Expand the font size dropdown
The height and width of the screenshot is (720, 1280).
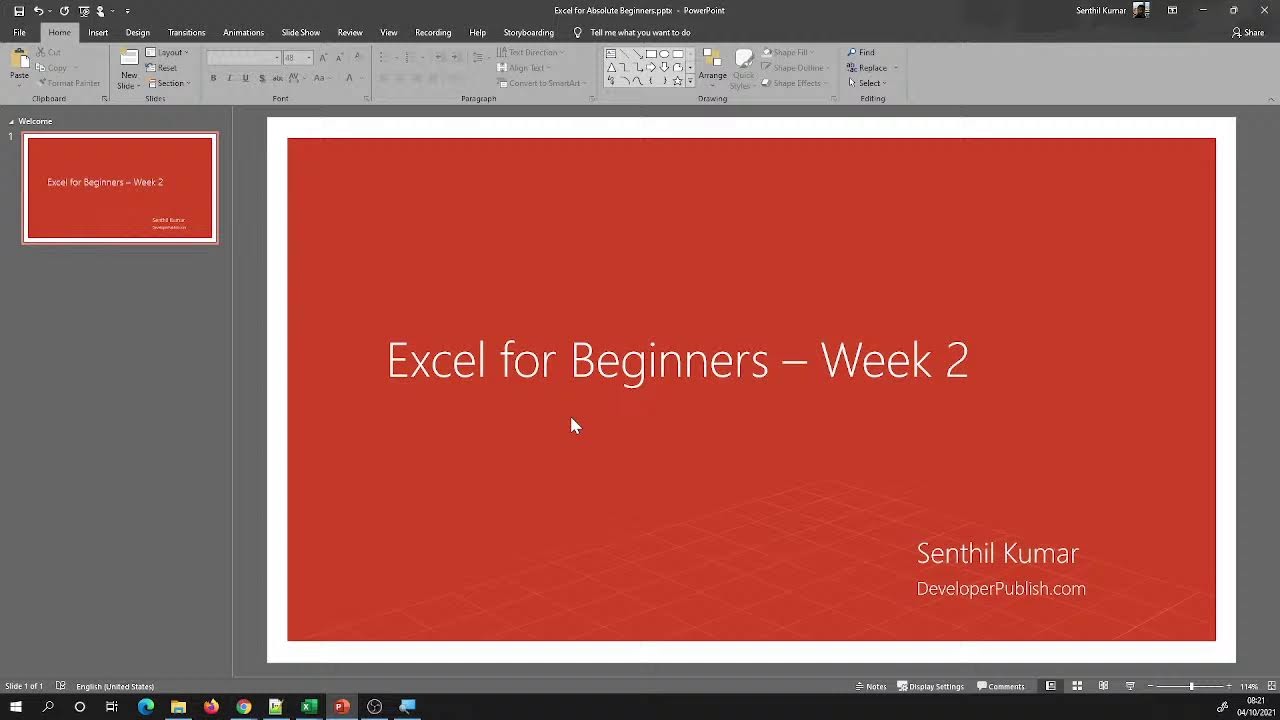click(x=307, y=56)
